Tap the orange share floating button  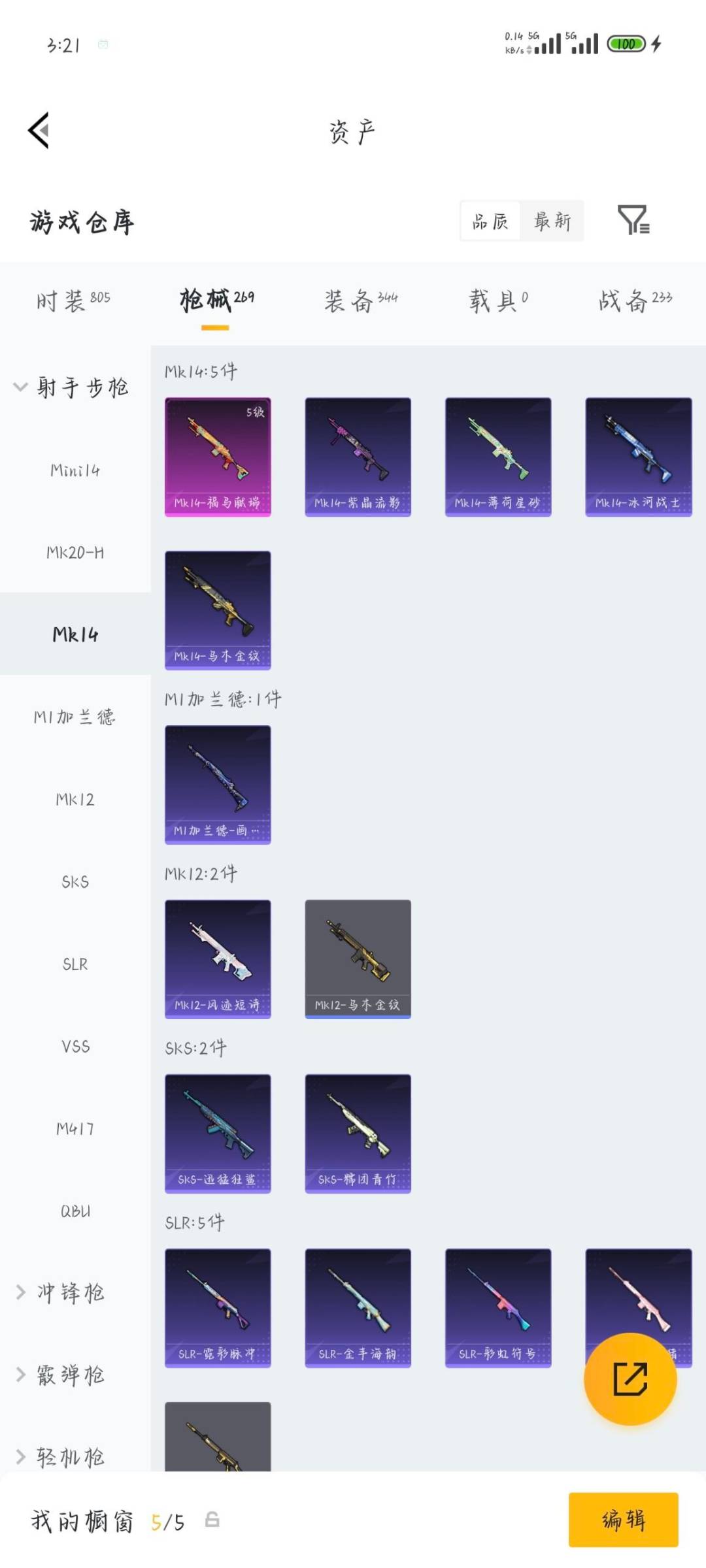coord(630,1379)
